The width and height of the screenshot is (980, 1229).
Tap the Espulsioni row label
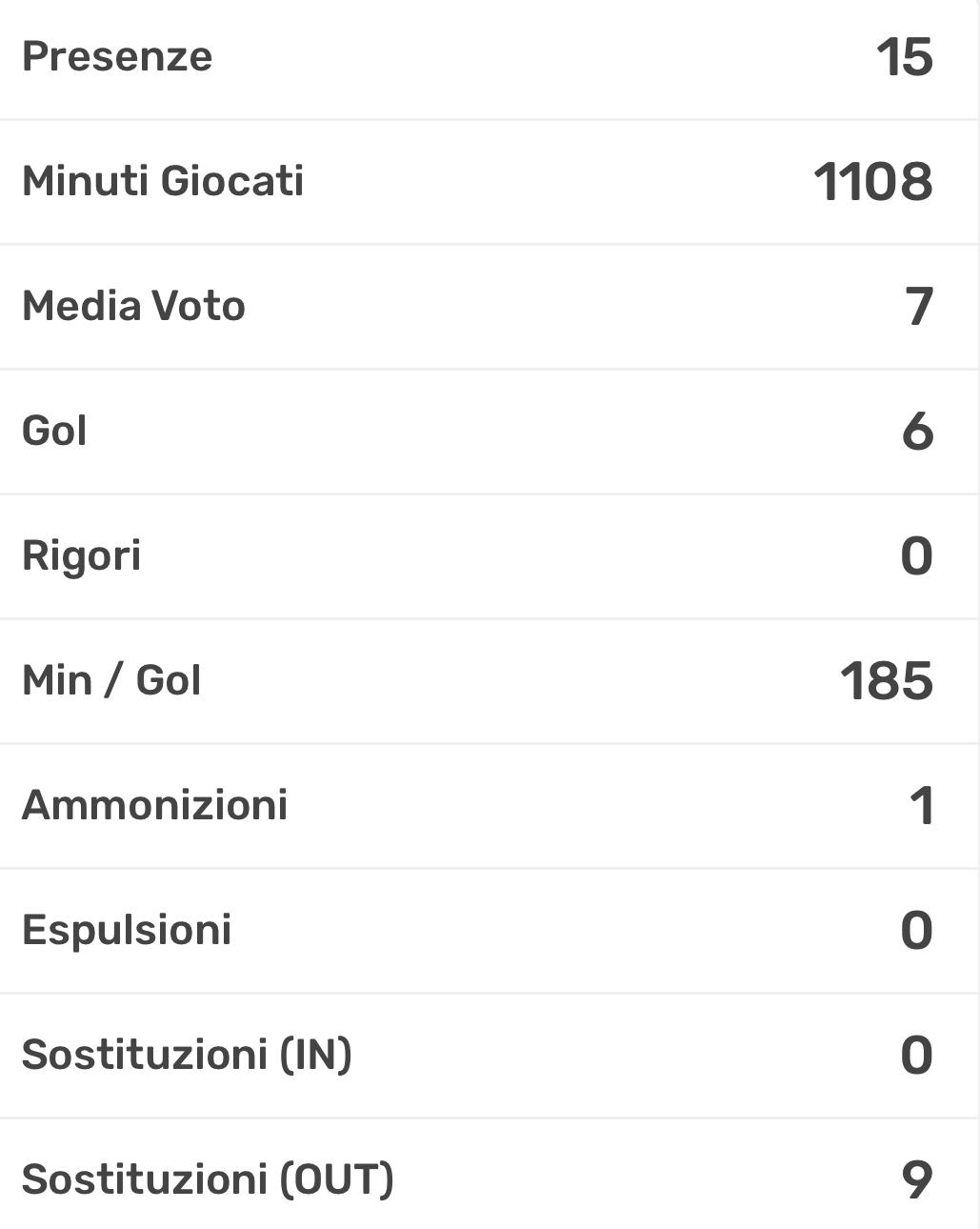point(127,930)
